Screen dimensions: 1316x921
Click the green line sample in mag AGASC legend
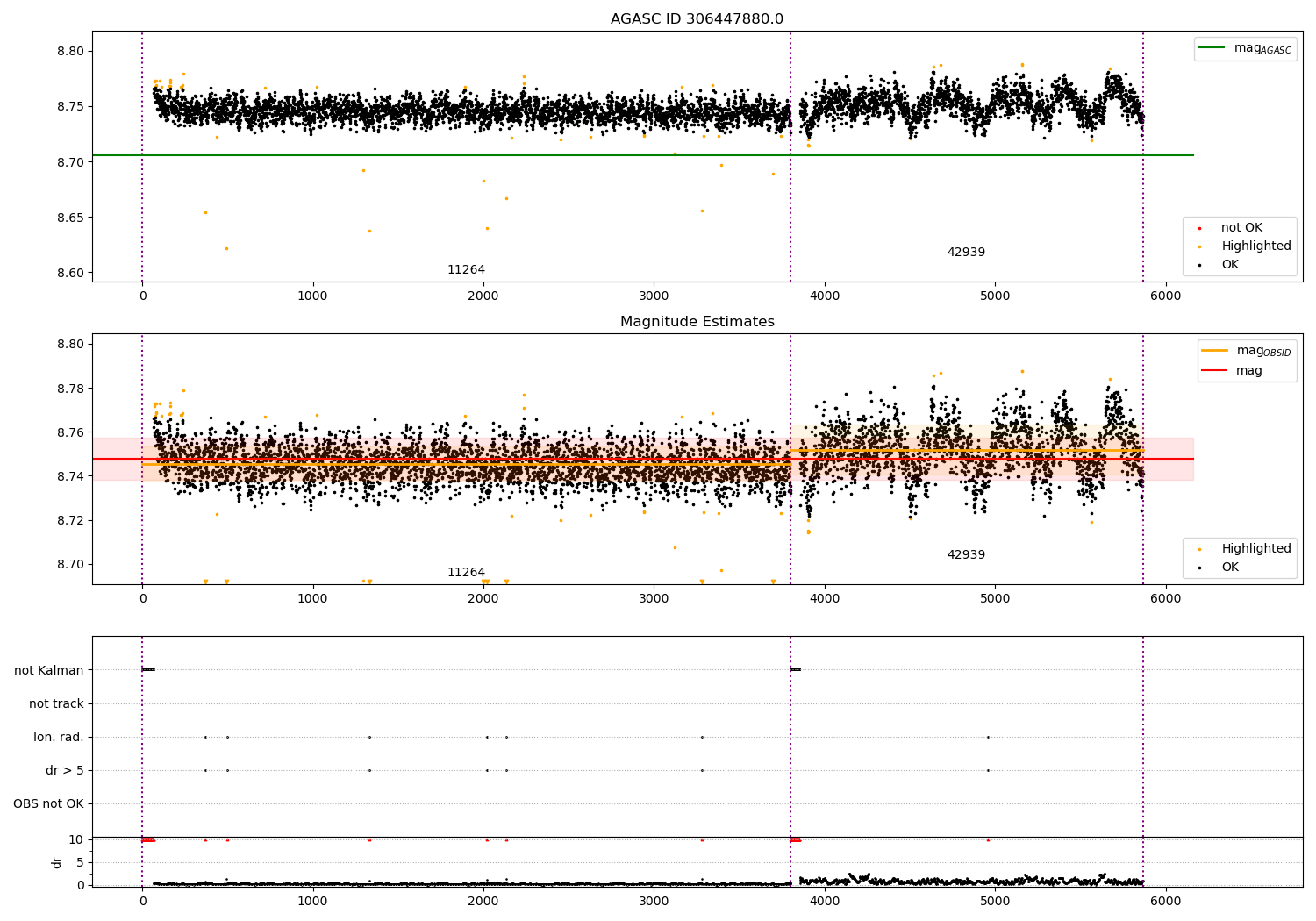(1213, 48)
